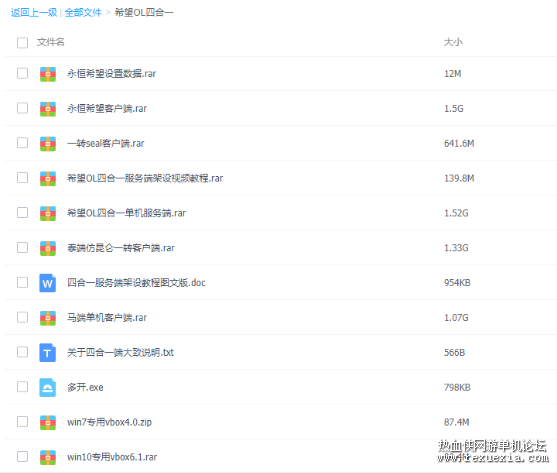Open the 全部文件 breadcrumb link
Image resolution: width=557 pixels, height=473 pixels.
[x=83, y=13]
